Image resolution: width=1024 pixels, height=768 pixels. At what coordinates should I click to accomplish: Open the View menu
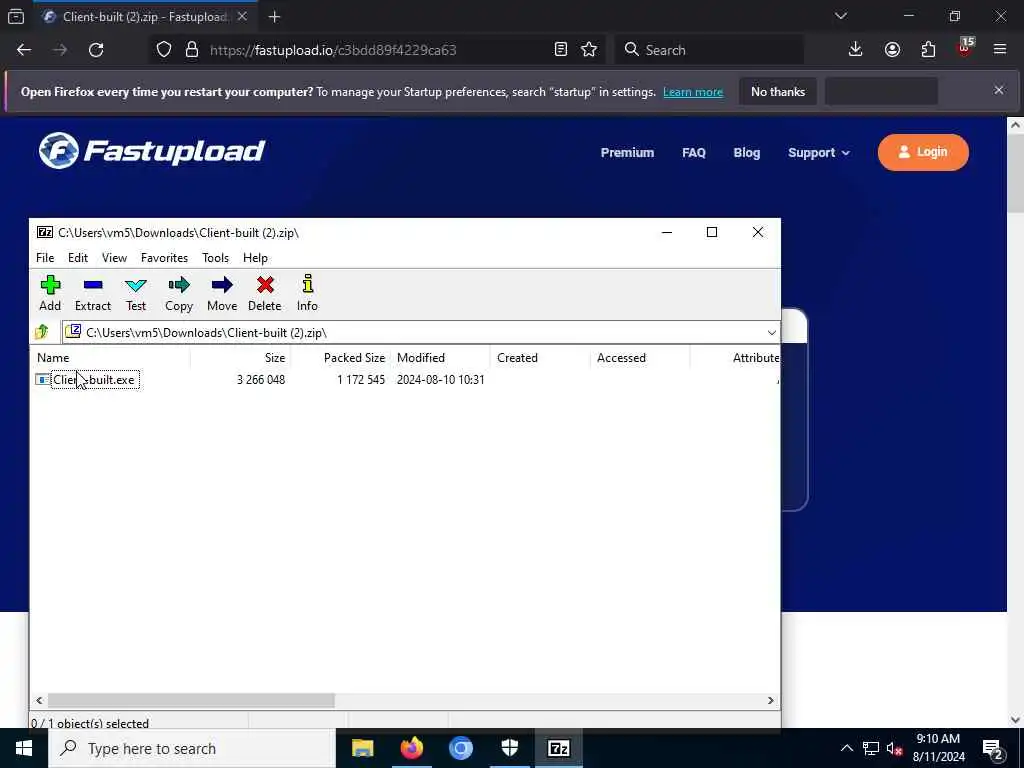click(x=114, y=258)
